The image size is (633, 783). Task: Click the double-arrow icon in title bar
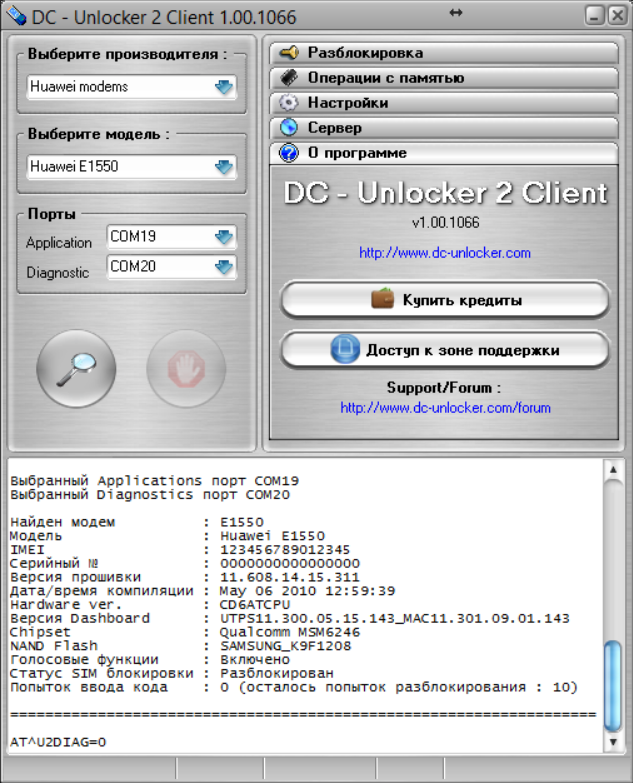click(456, 13)
